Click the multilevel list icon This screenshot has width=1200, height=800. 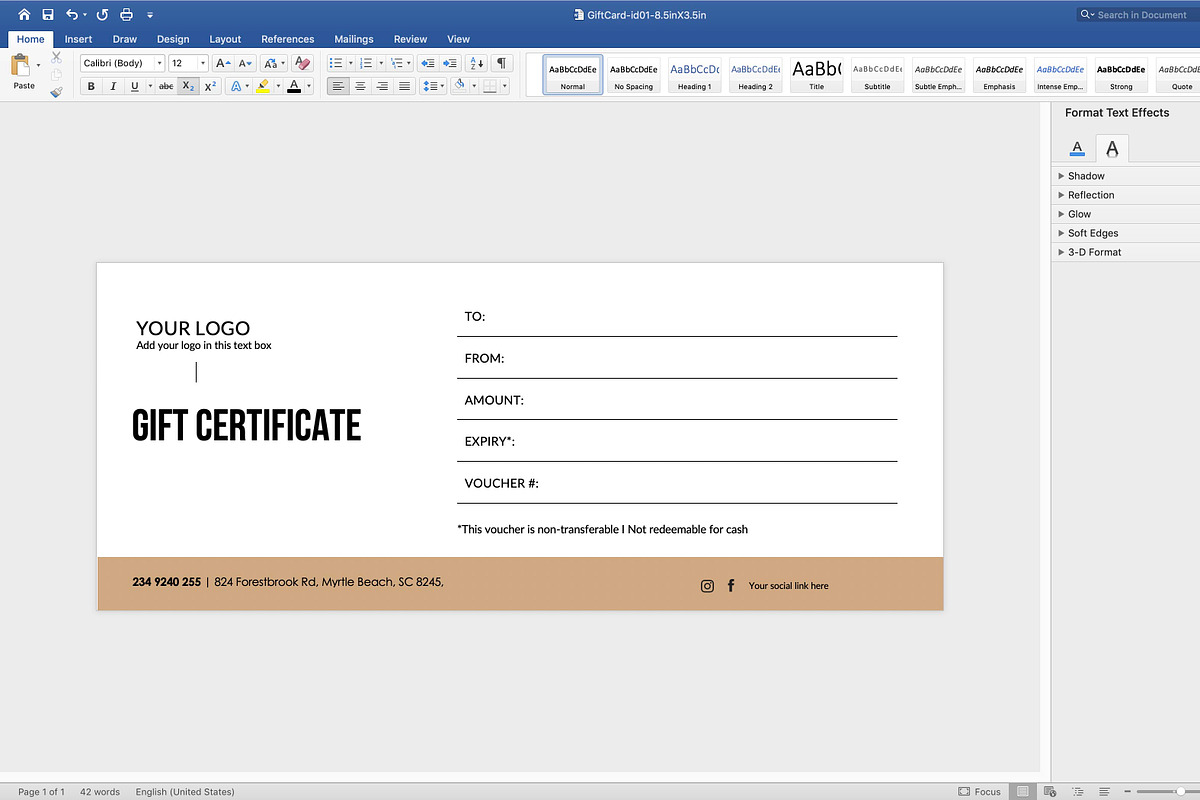(x=396, y=63)
